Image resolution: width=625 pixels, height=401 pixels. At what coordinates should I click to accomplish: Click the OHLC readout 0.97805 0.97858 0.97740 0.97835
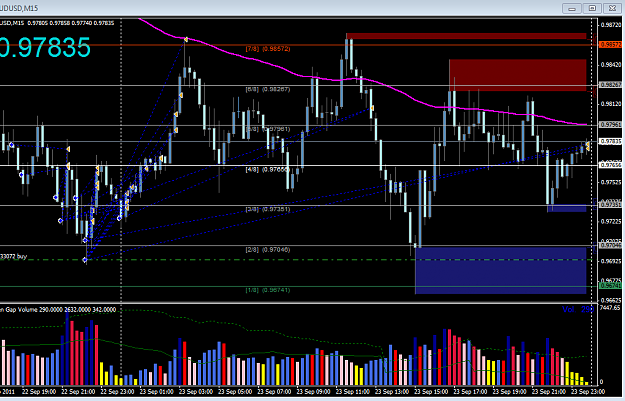pos(71,23)
